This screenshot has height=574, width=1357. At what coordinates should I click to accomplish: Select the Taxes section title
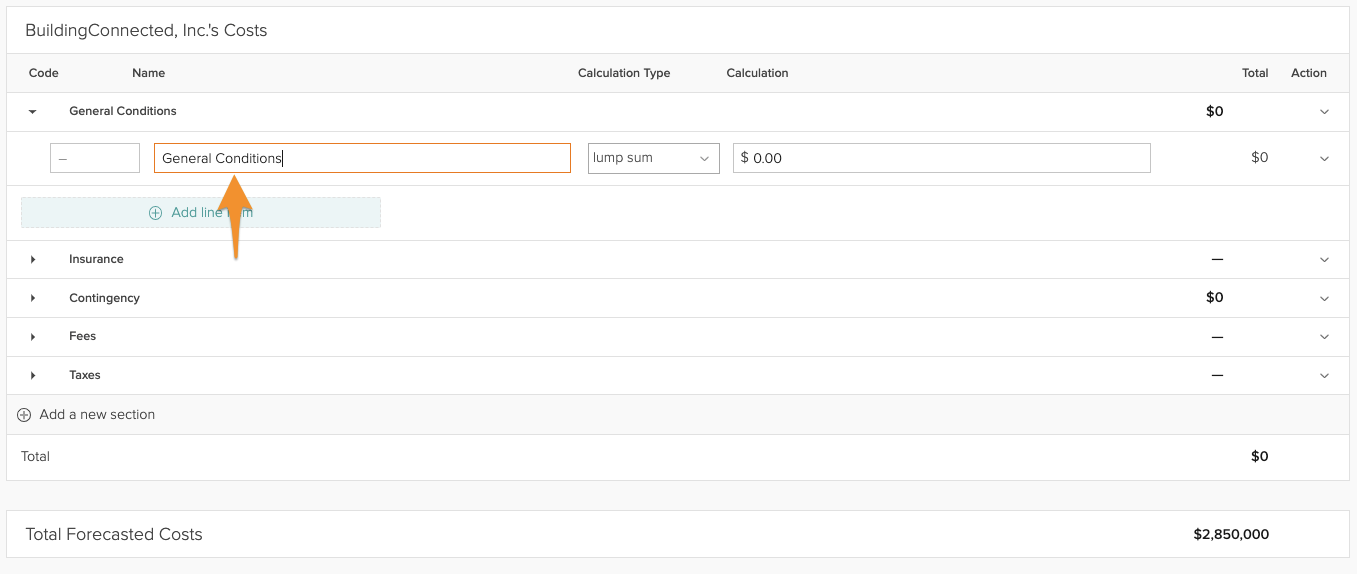85,376
